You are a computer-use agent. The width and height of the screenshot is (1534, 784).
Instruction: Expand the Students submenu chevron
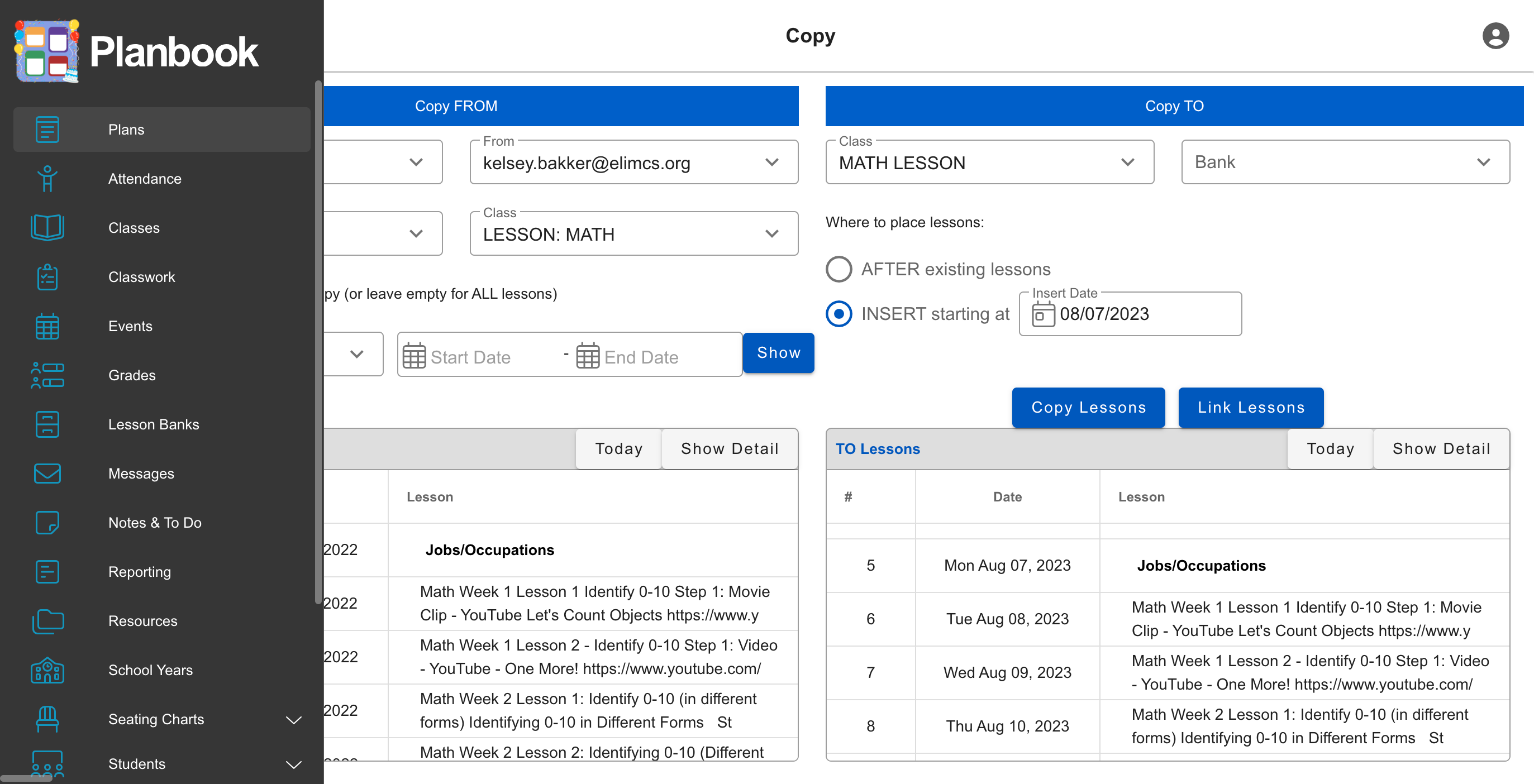coord(294,764)
